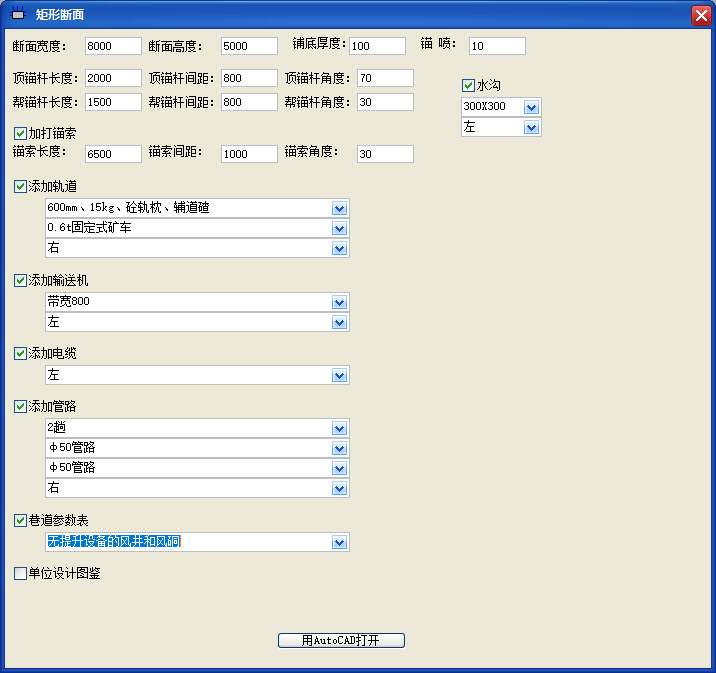716x673 pixels.
Task: Uncheck the 水沟 checkbox
Action: click(x=468, y=86)
